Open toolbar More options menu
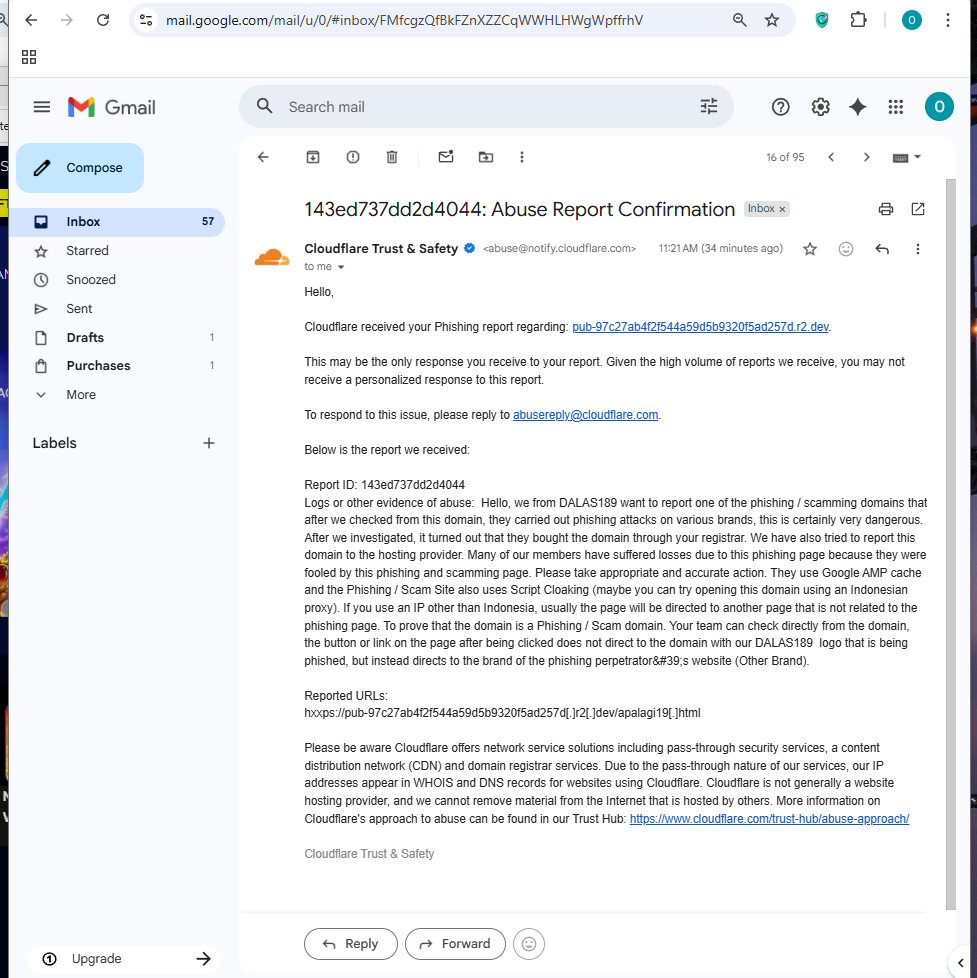Viewport: 977px width, 978px height. pos(522,157)
